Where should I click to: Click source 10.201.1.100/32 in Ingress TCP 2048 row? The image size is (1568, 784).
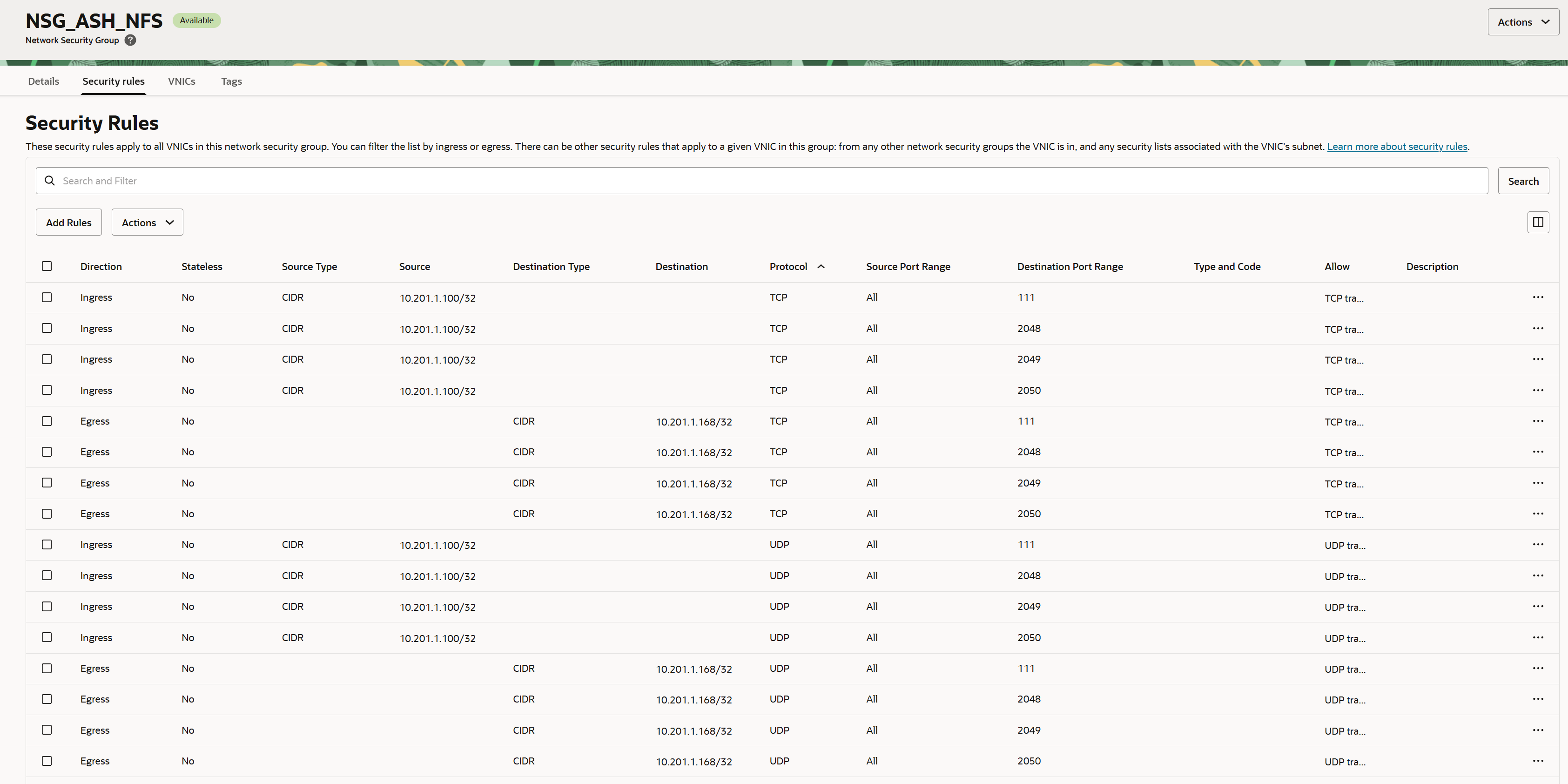pos(437,329)
